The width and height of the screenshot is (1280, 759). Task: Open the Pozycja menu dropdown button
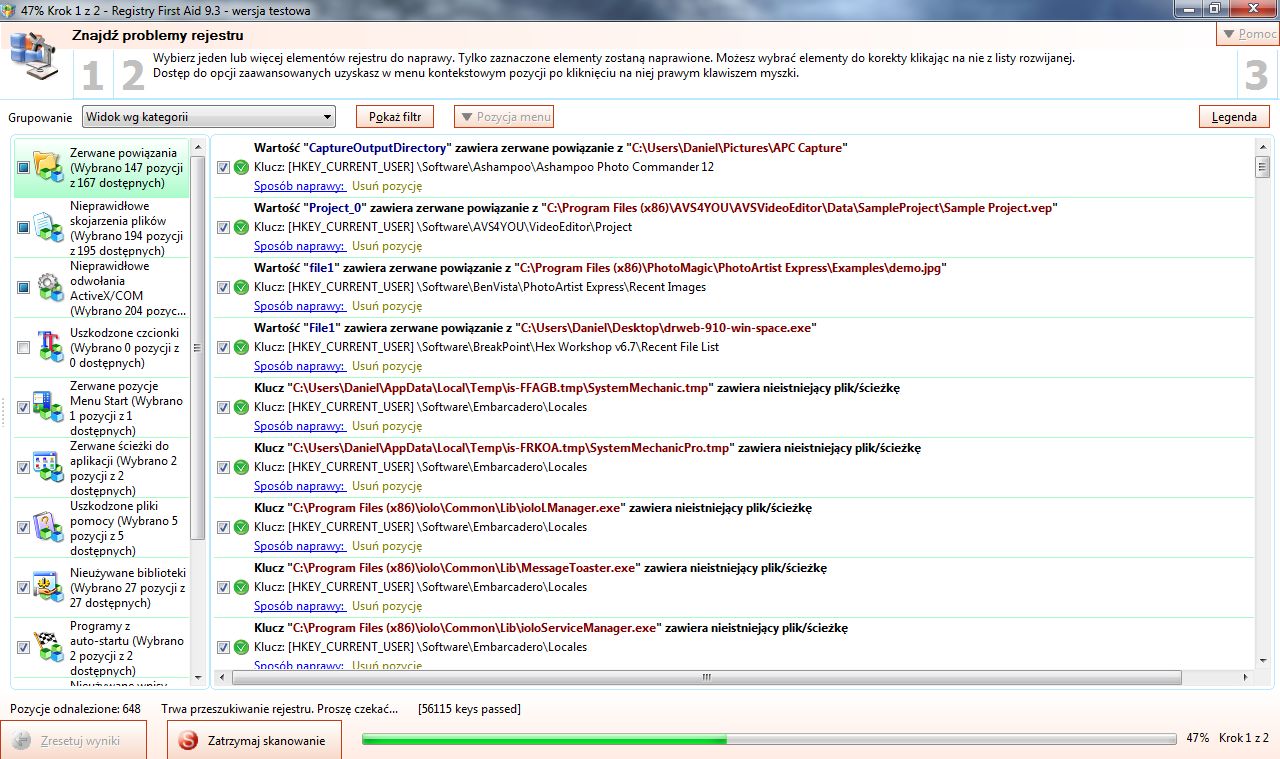click(504, 117)
